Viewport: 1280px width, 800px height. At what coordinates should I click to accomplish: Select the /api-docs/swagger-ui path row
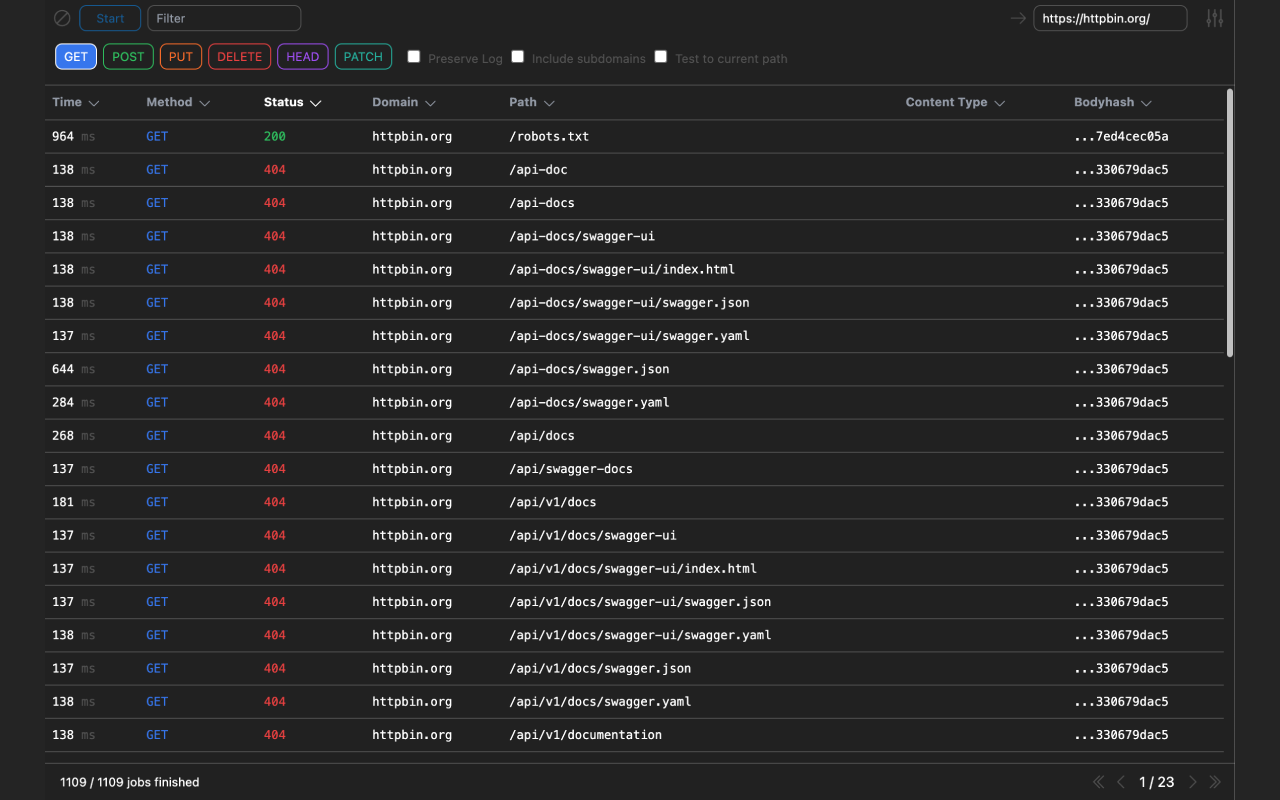pyautogui.click(x=634, y=236)
